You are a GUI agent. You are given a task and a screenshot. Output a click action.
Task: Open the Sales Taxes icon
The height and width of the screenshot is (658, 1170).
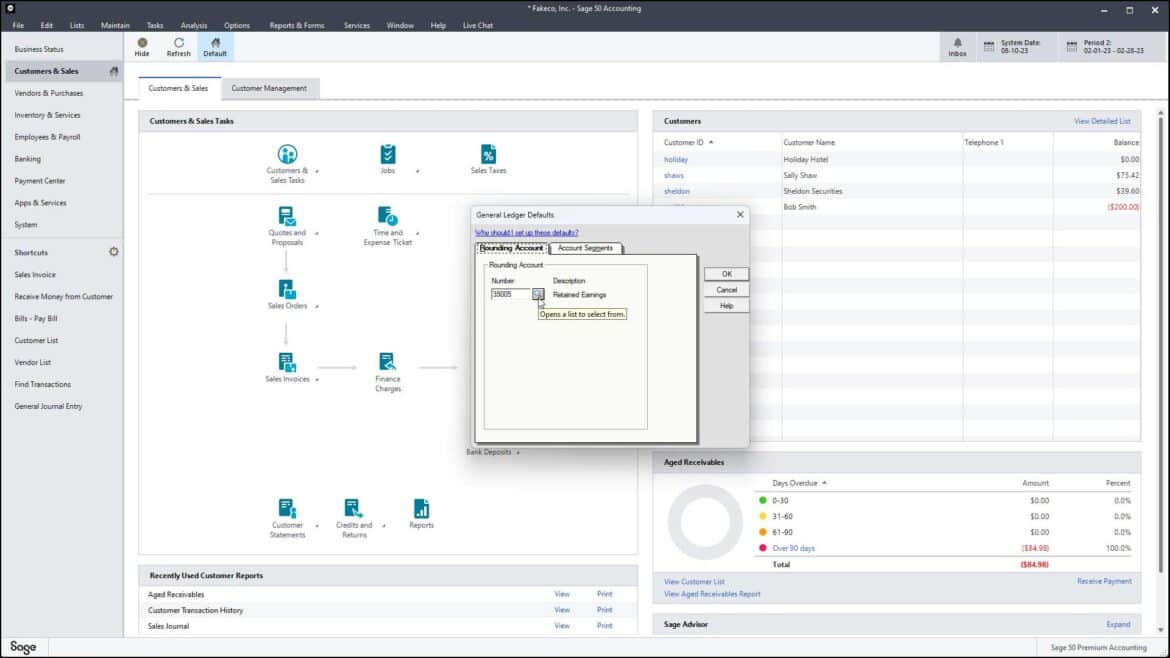pyautogui.click(x=488, y=154)
